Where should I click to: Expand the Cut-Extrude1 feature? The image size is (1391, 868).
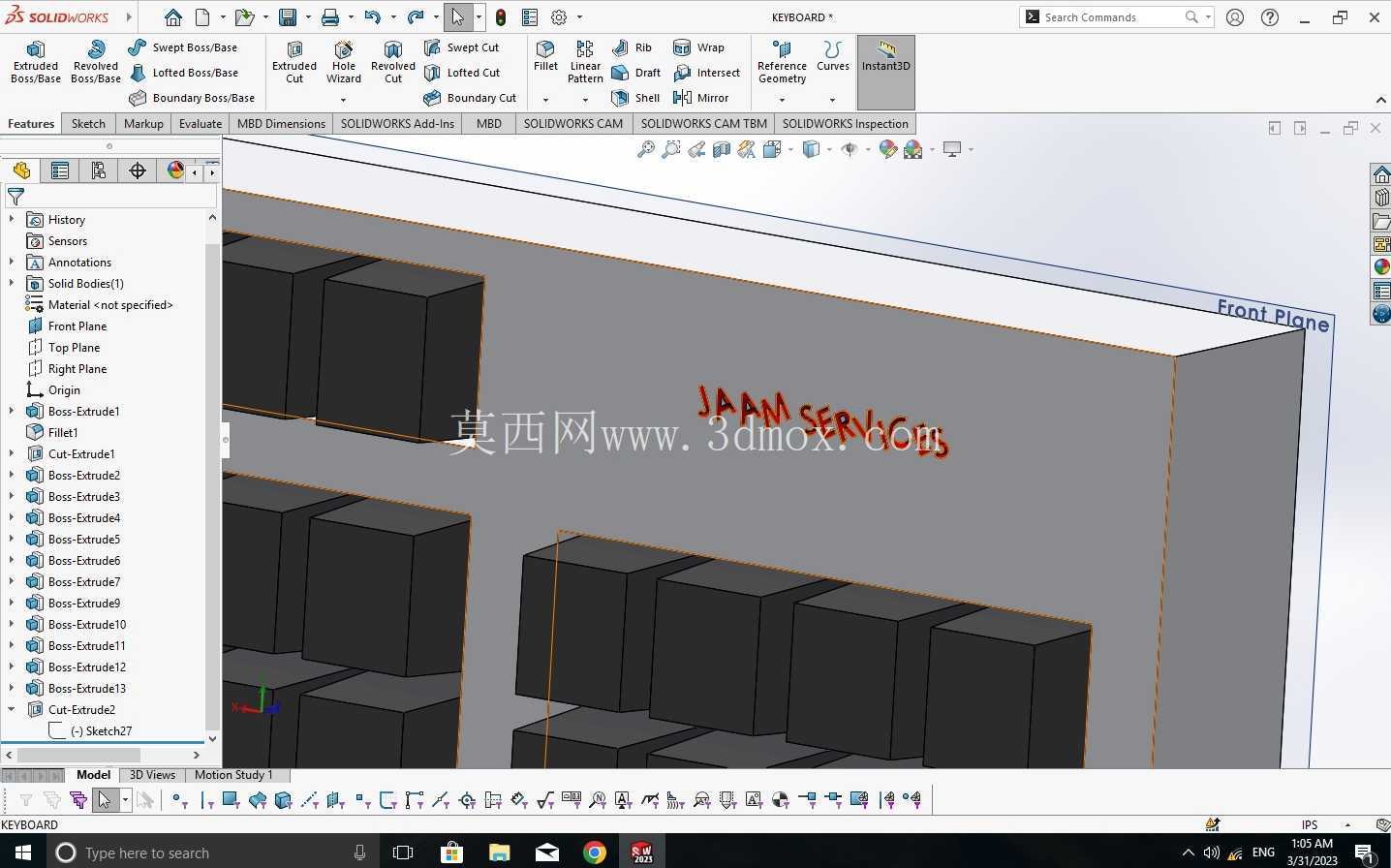click(12, 454)
